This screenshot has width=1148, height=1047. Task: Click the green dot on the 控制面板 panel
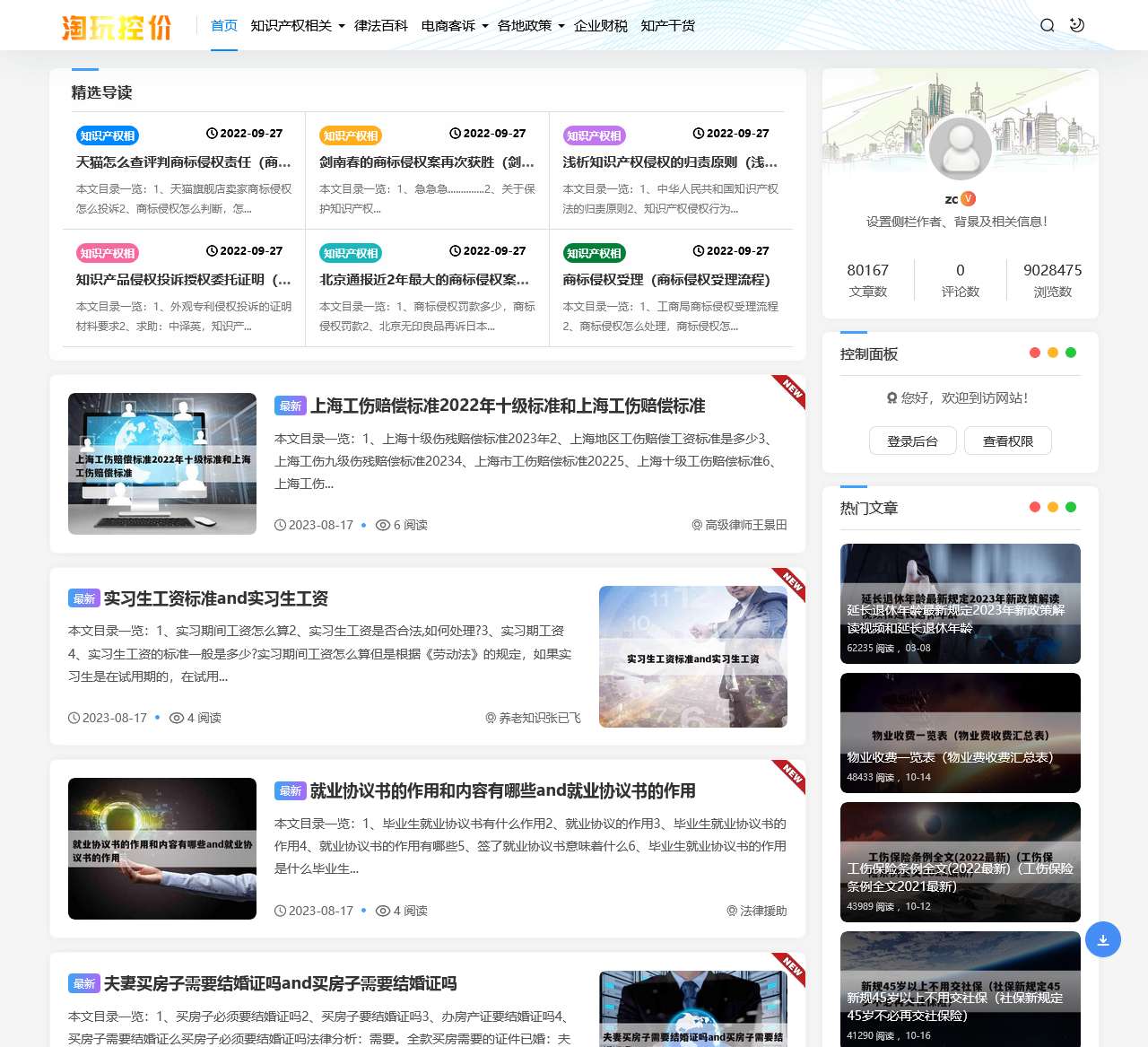1071,353
